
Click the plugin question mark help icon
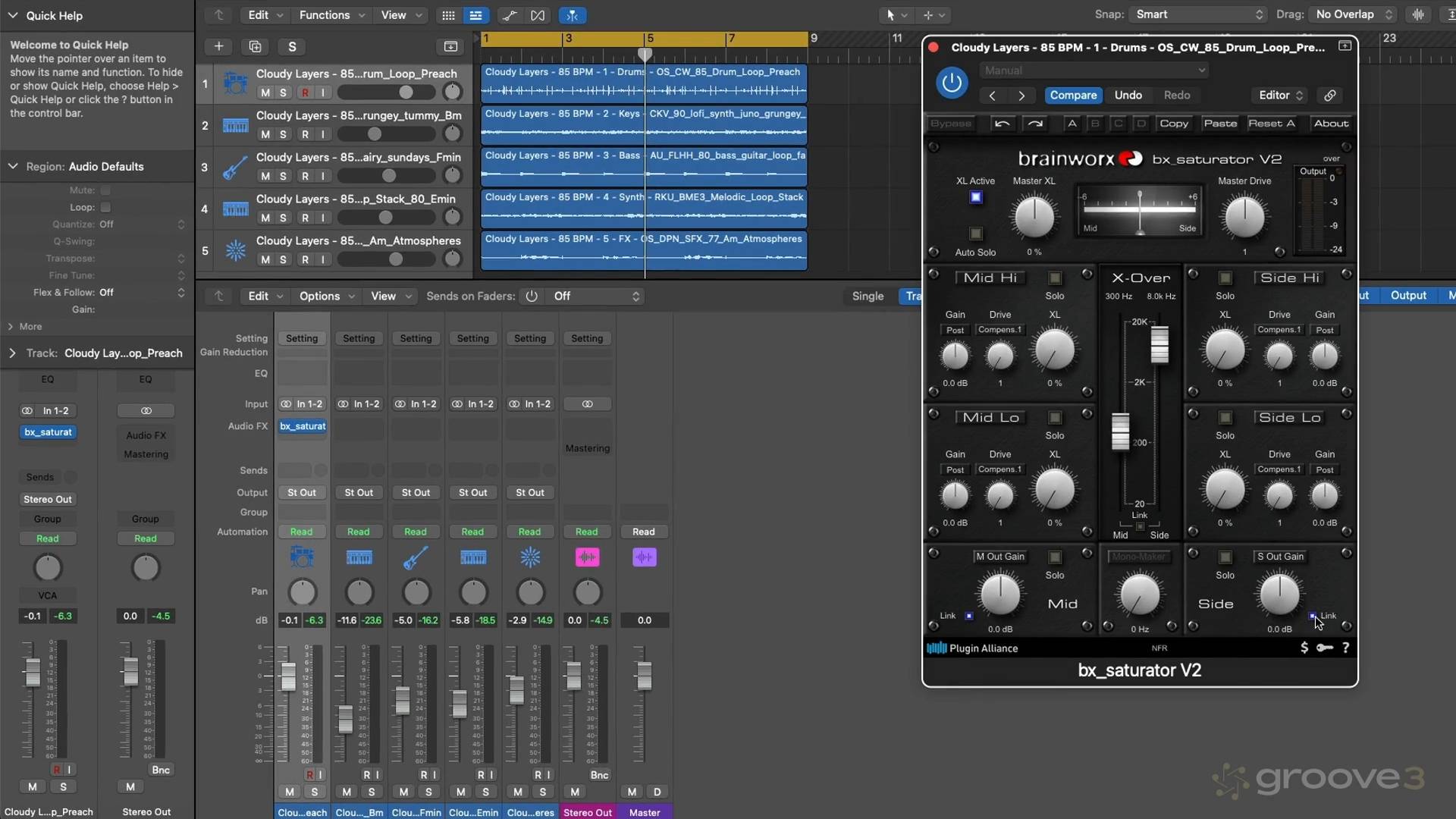(x=1345, y=648)
